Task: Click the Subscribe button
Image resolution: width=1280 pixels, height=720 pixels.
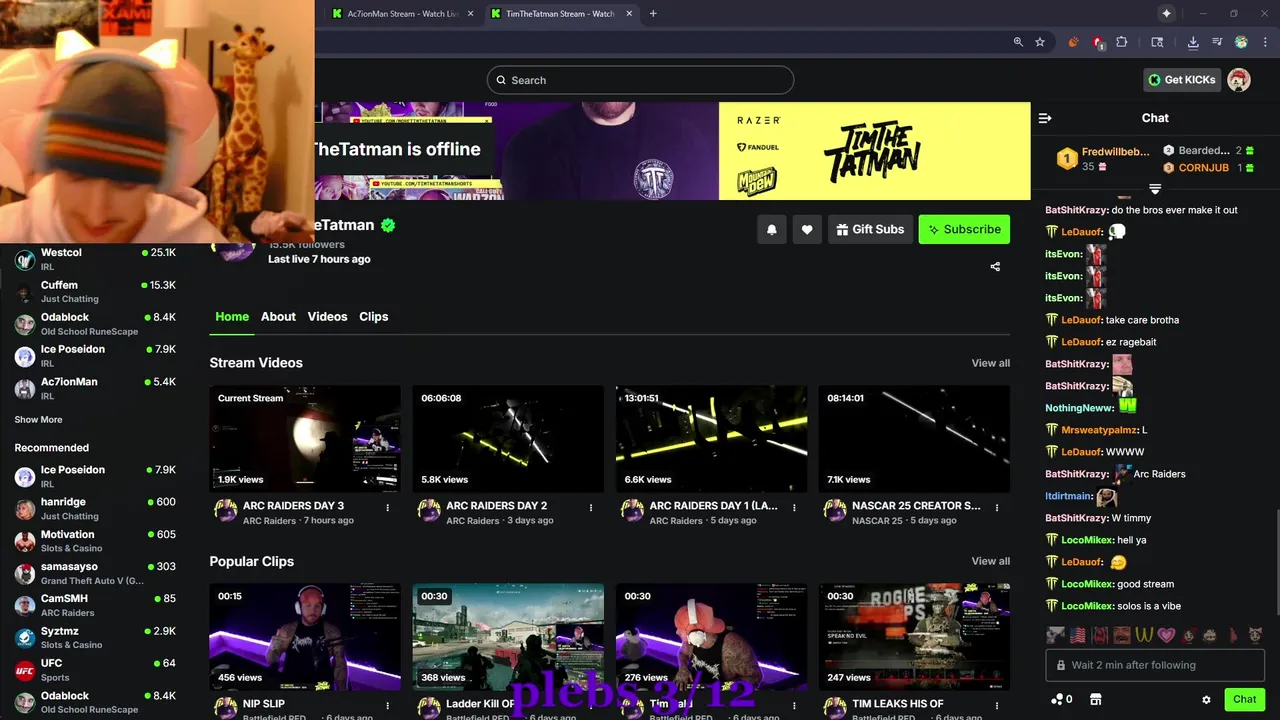Action: pyautogui.click(x=964, y=229)
